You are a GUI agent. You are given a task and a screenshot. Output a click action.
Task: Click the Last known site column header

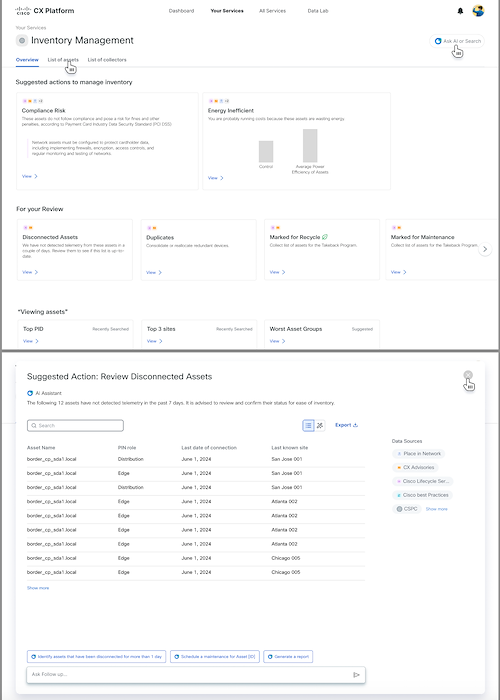click(x=290, y=448)
